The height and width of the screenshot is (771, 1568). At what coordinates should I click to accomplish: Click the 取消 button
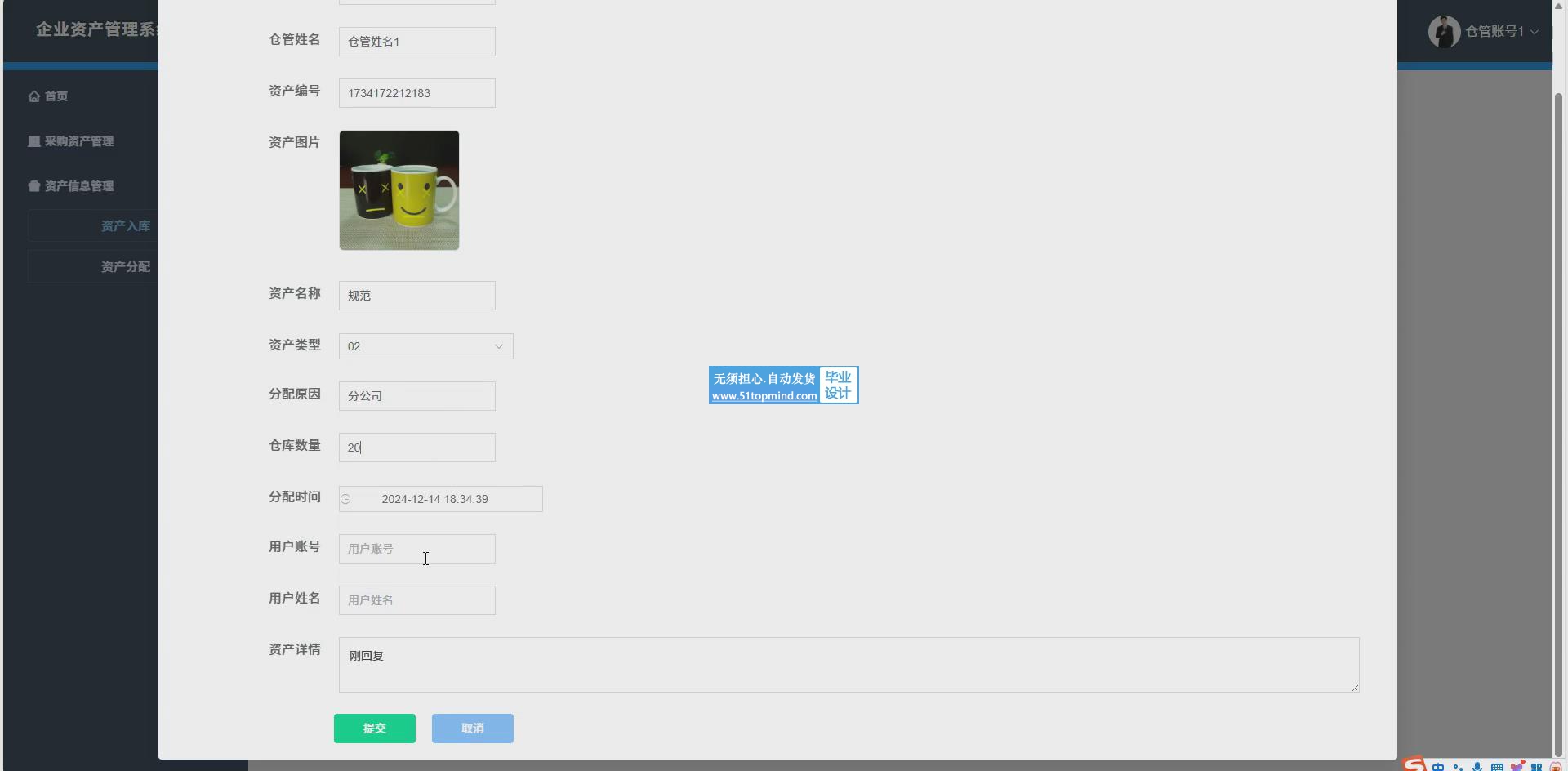tap(472, 729)
